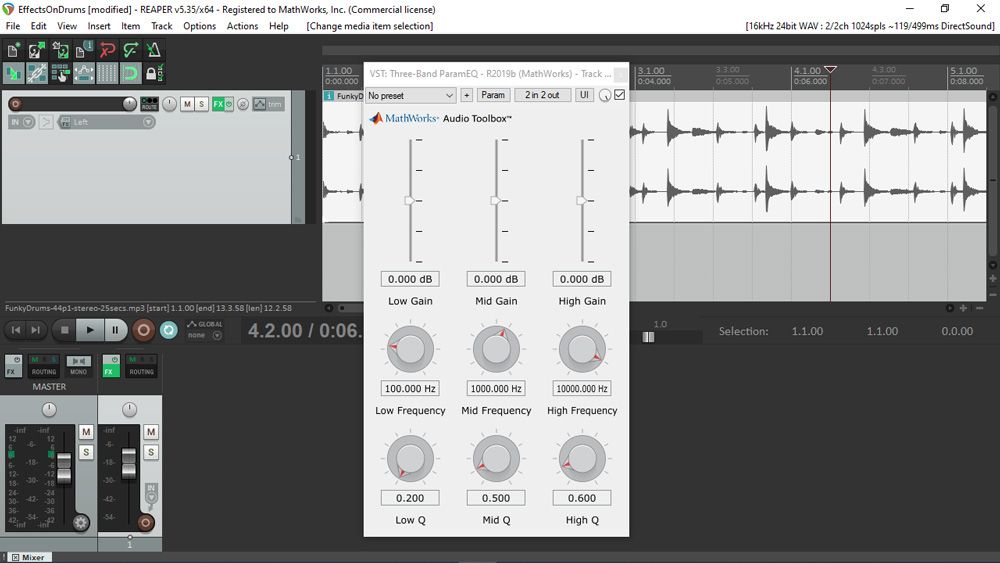1000x563 pixels.
Task: Click the 2 in 2 out button
Action: 542,95
